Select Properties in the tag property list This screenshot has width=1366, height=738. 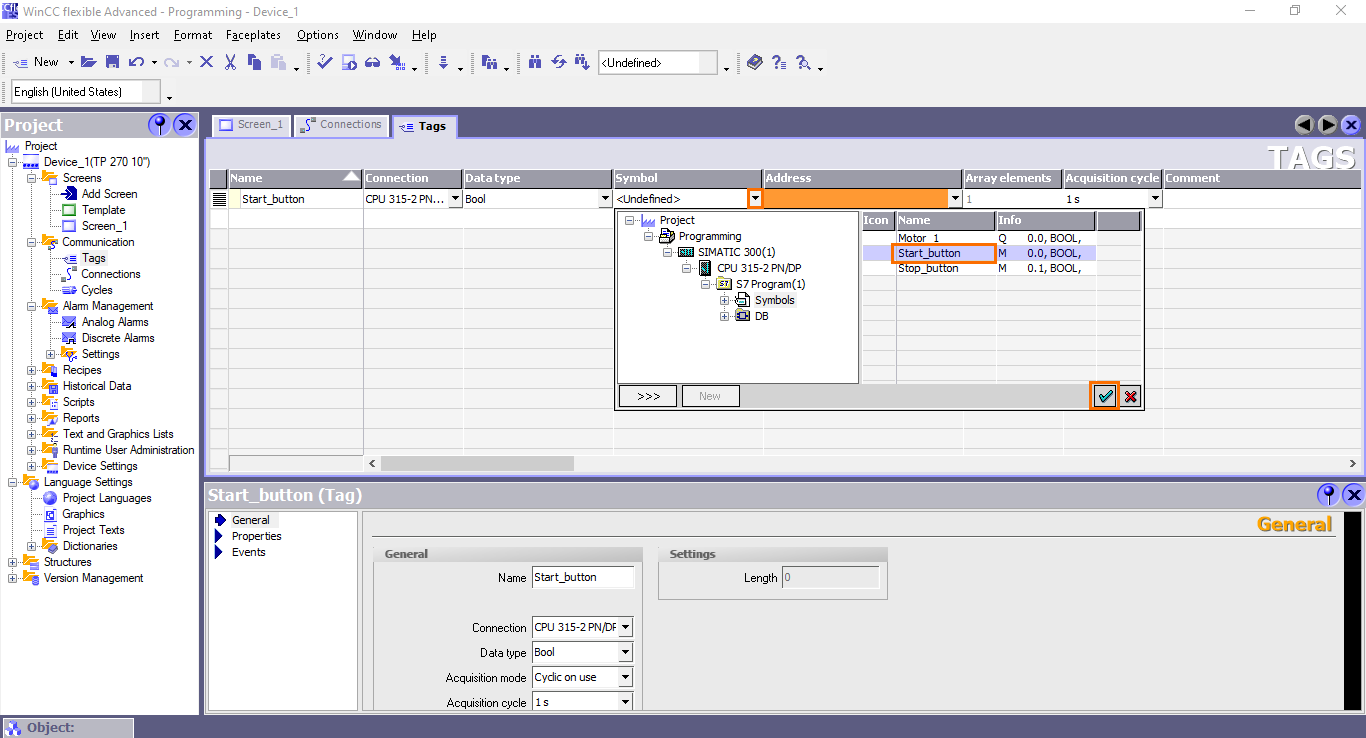pyautogui.click(x=257, y=536)
